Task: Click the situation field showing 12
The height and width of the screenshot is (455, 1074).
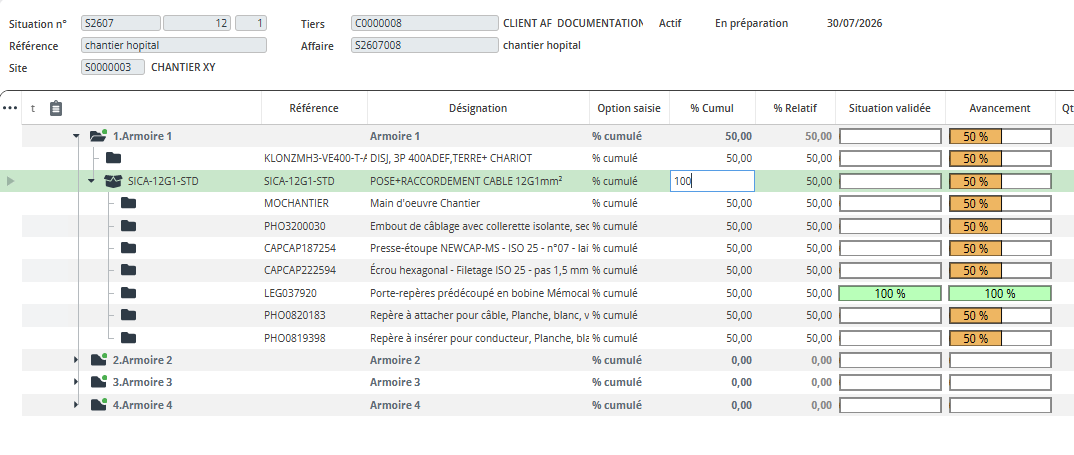Action: click(197, 23)
